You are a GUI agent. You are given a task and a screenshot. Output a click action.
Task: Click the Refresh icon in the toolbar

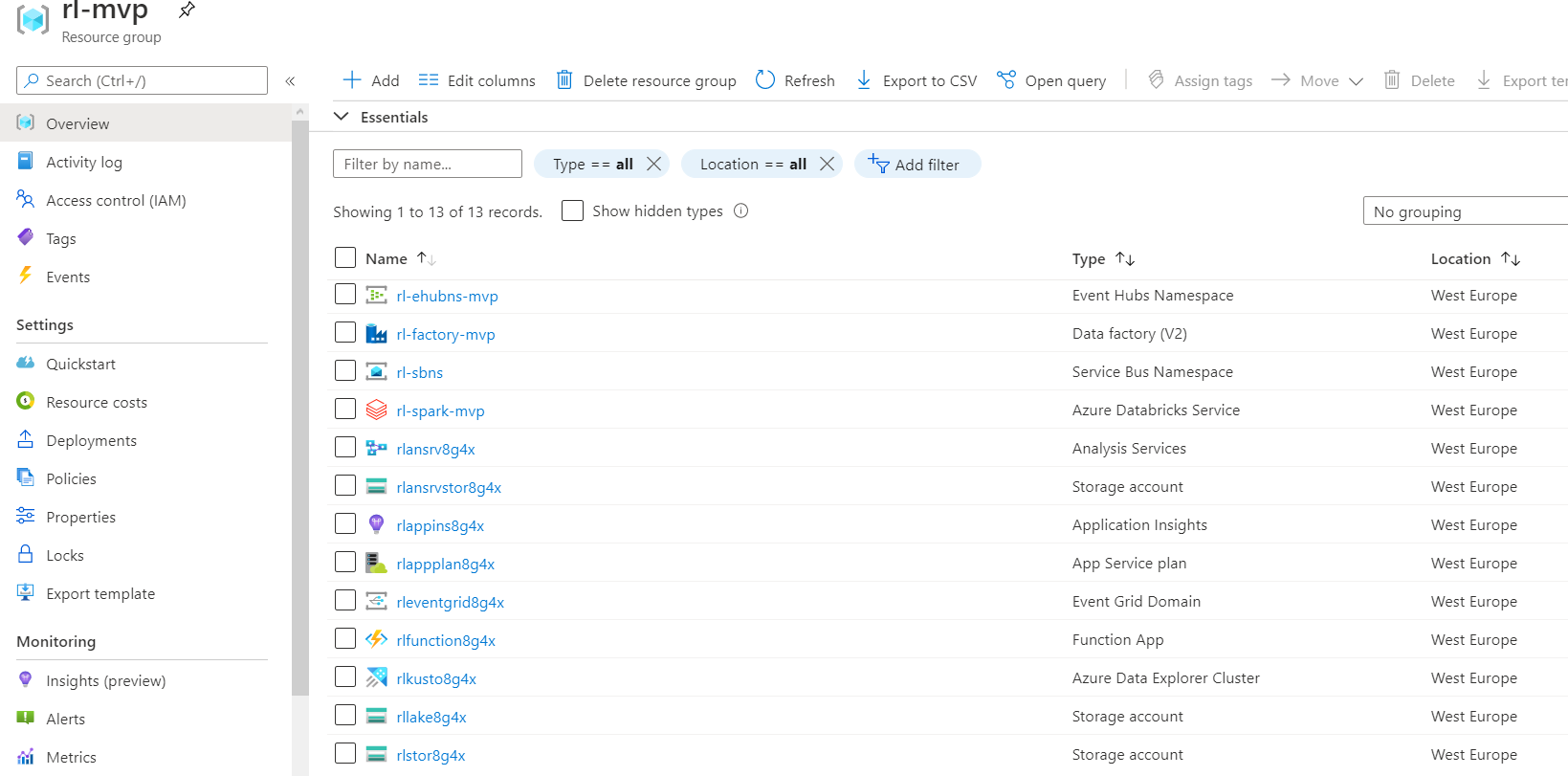[x=764, y=80]
